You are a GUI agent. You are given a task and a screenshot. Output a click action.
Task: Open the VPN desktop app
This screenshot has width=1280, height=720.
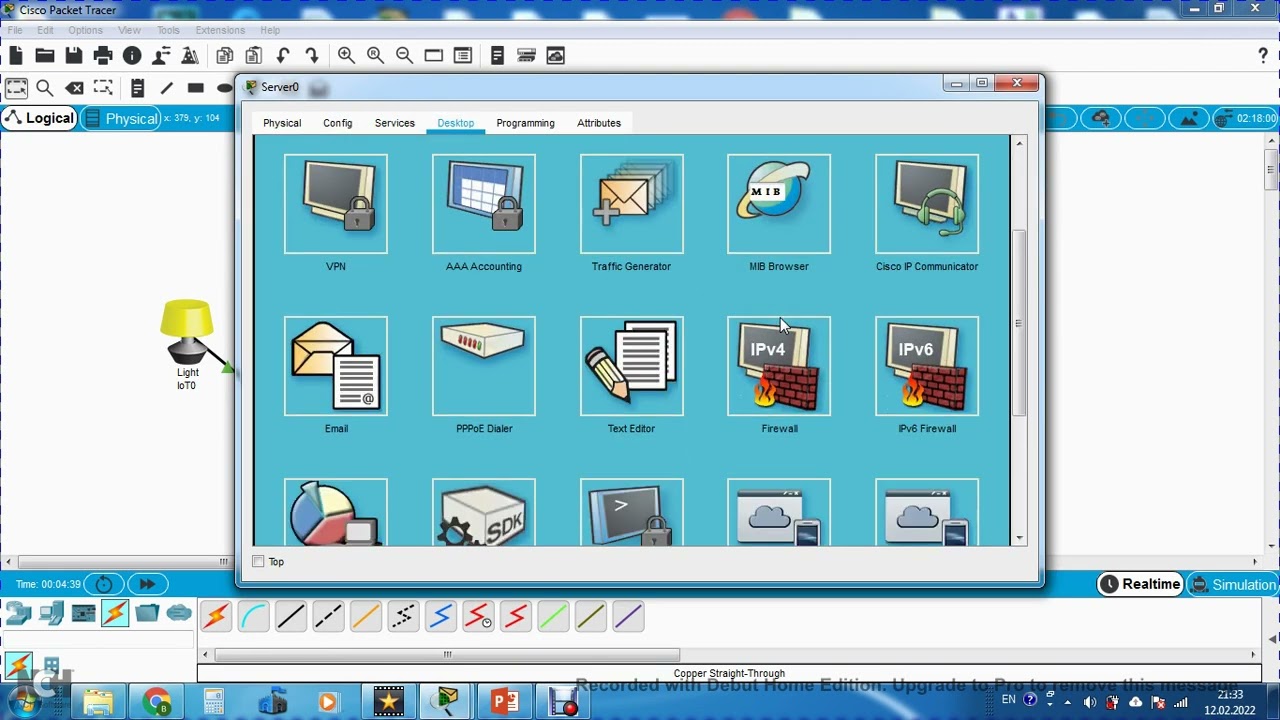point(336,204)
